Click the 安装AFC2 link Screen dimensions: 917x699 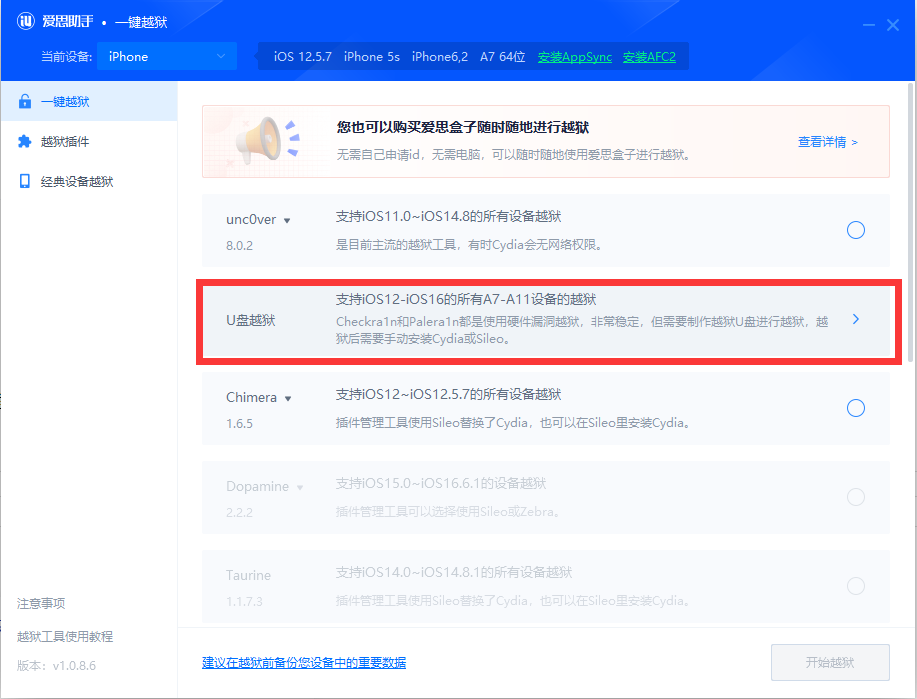[649, 56]
